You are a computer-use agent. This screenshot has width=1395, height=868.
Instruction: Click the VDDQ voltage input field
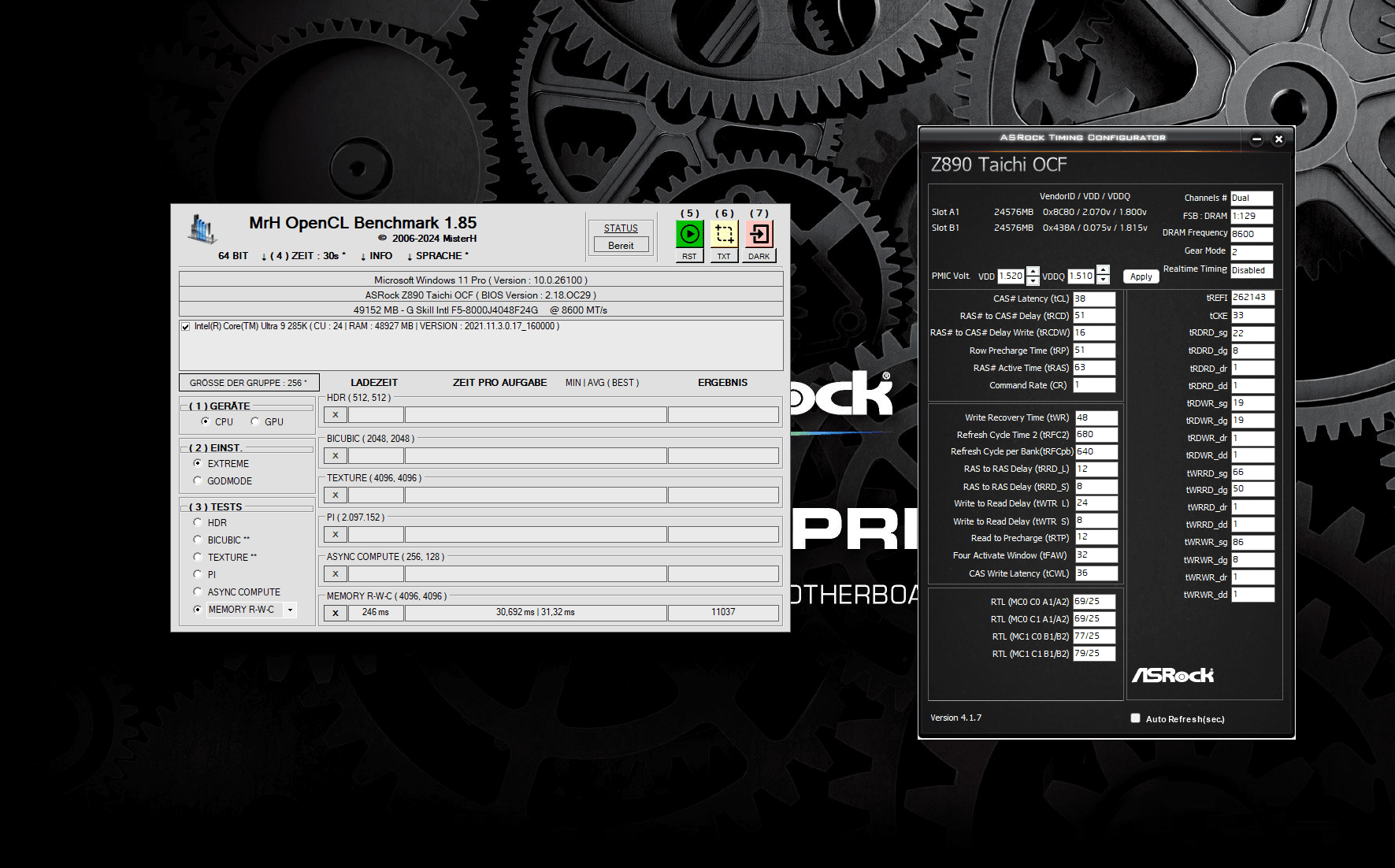1081,276
